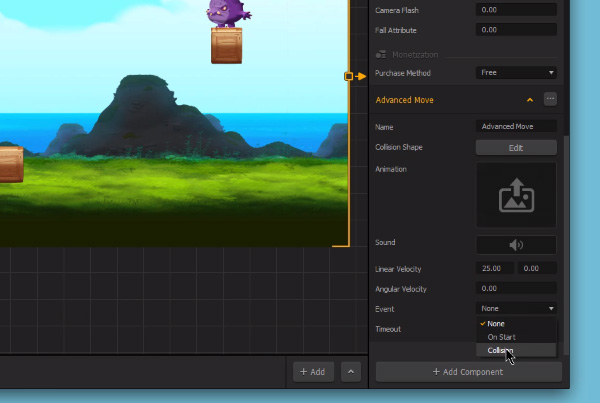Expand the panel with the up chevron
Image resolution: width=600 pixels, height=403 pixels.
click(351, 372)
